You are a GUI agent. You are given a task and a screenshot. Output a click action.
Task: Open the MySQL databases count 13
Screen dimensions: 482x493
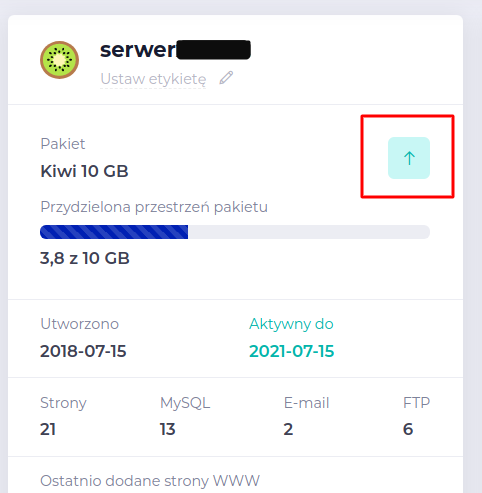[x=167, y=429]
